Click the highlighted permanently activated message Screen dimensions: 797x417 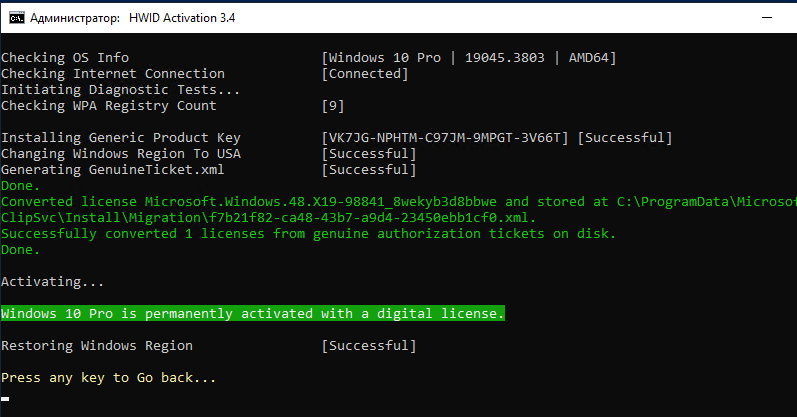(x=253, y=314)
